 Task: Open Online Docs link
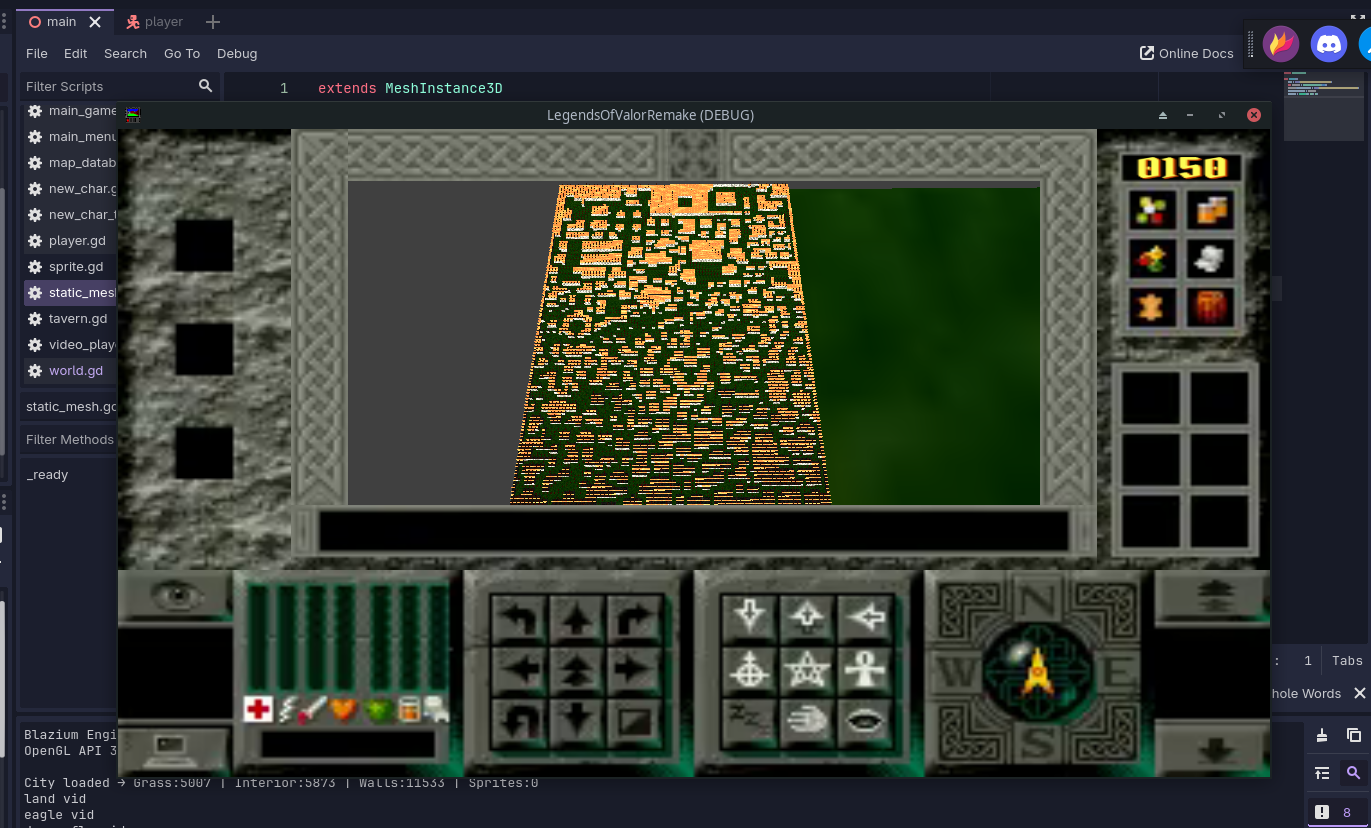pyautogui.click(x=1186, y=53)
